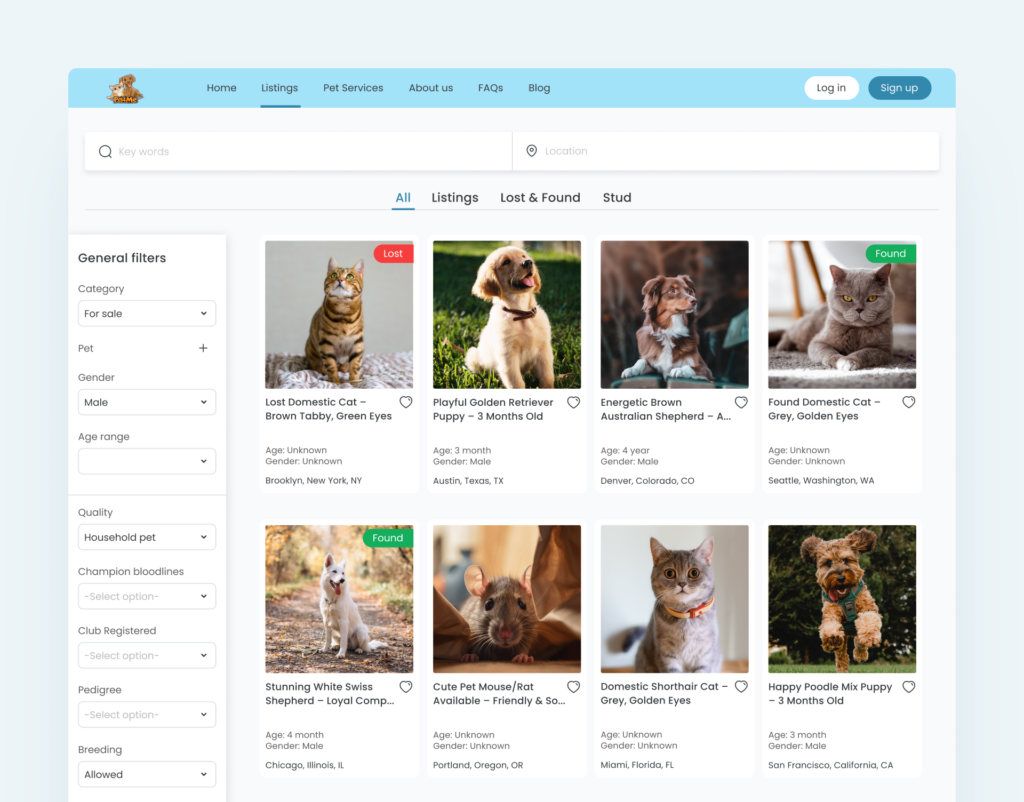Image resolution: width=1024 pixels, height=802 pixels.
Task: Open the Domestic Shorthair Cat title
Action: click(664, 694)
